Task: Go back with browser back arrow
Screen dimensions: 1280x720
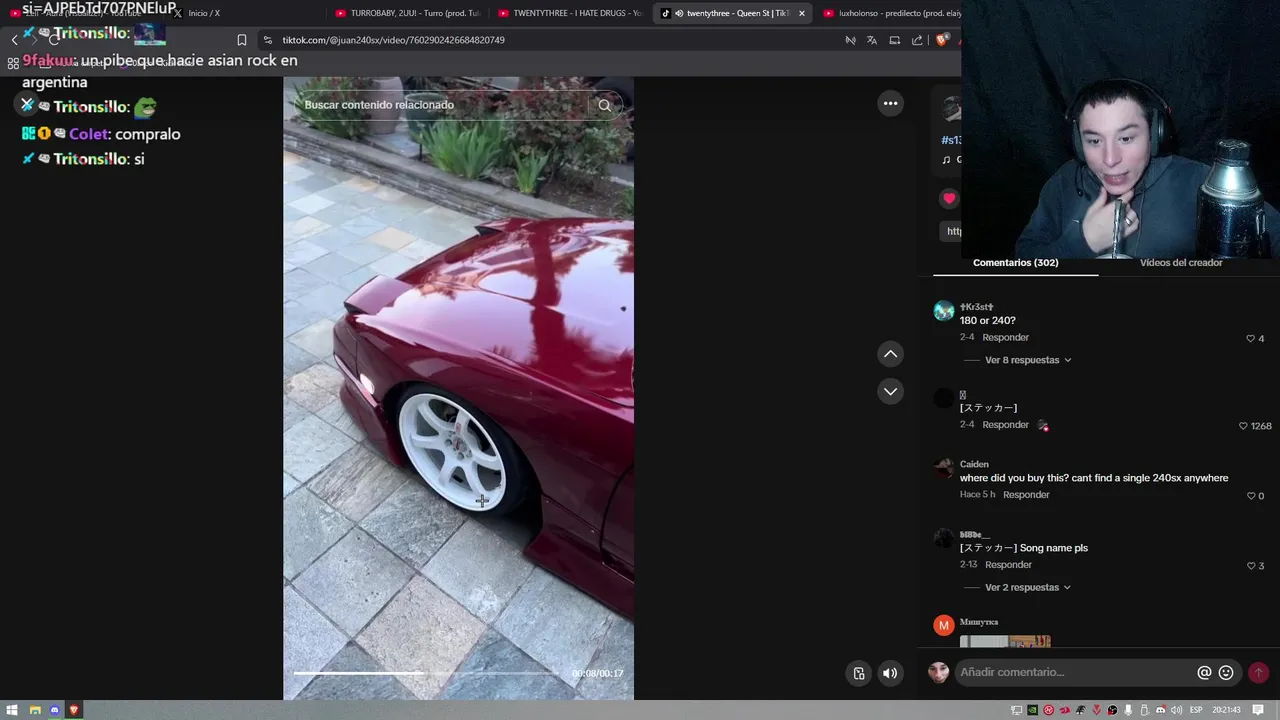Action: pos(14,40)
